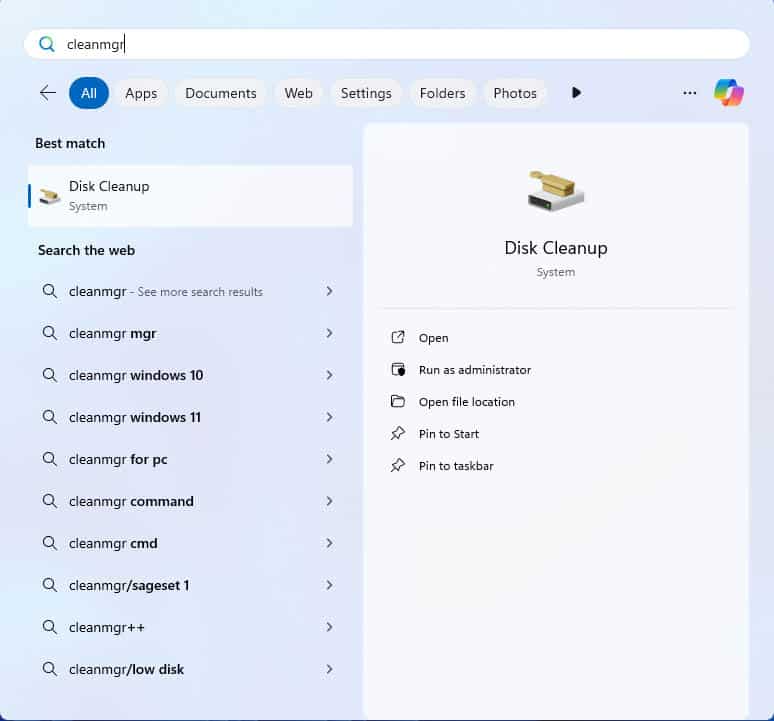The height and width of the screenshot is (721, 774).
Task: Expand chevron for cleanmgr/sageset 1
Action: pyautogui.click(x=329, y=585)
